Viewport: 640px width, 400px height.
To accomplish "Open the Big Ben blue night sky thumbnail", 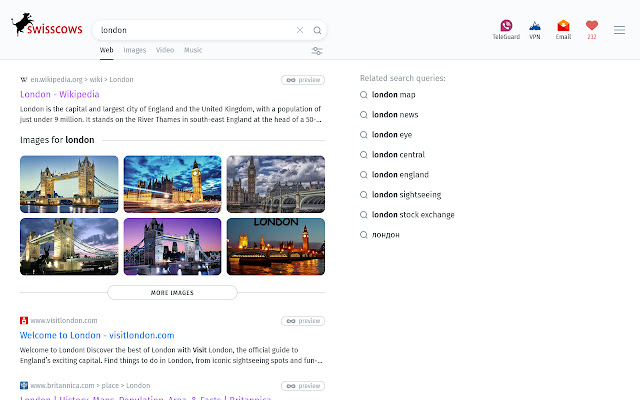I will pyautogui.click(x=172, y=184).
